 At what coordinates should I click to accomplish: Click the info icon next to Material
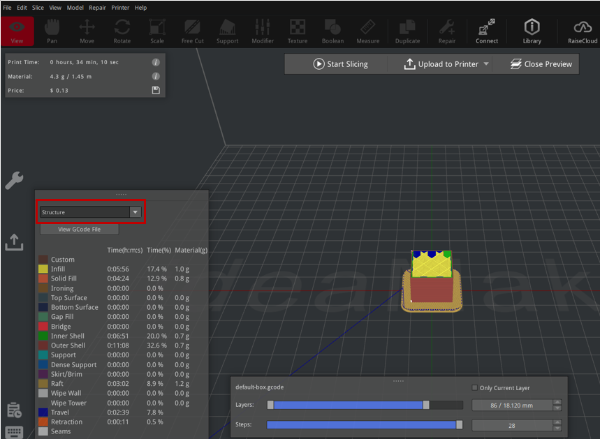[156, 76]
